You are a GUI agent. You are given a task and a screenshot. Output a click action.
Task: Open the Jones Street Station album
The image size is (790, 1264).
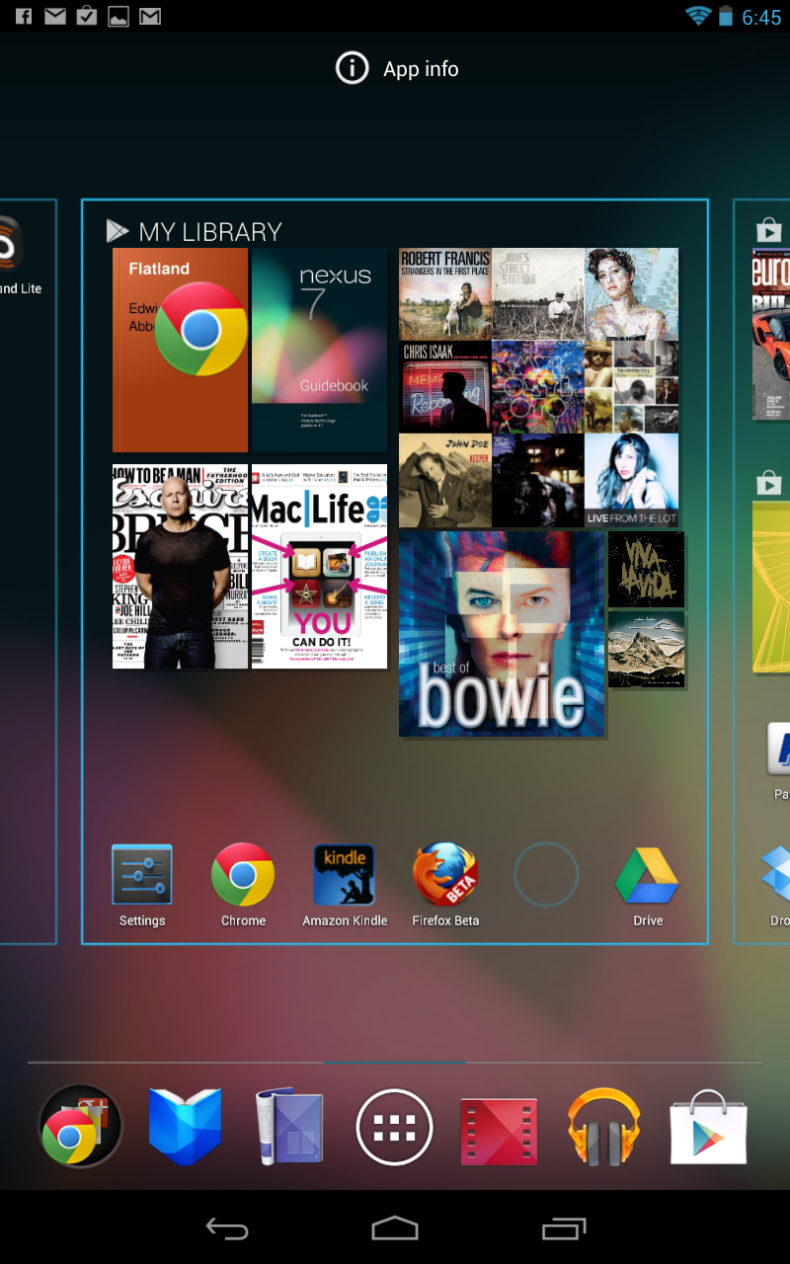click(x=538, y=294)
